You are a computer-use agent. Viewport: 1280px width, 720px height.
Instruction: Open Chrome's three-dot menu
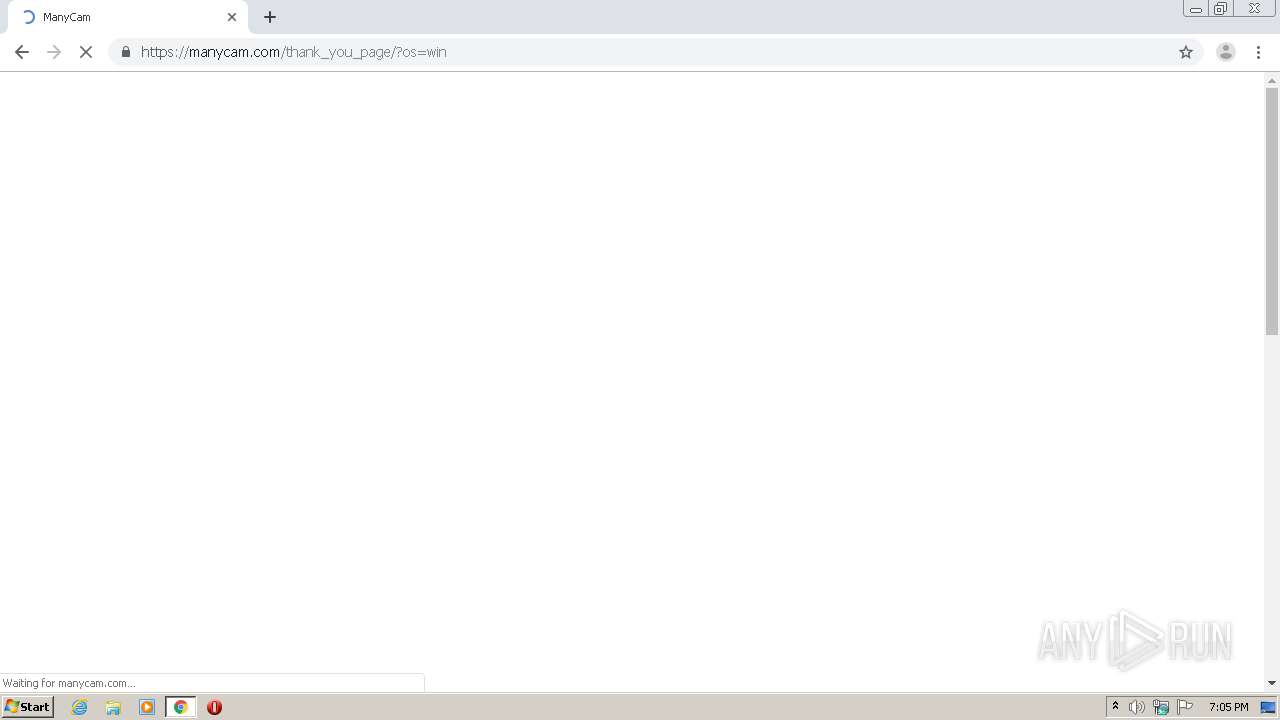point(1258,52)
